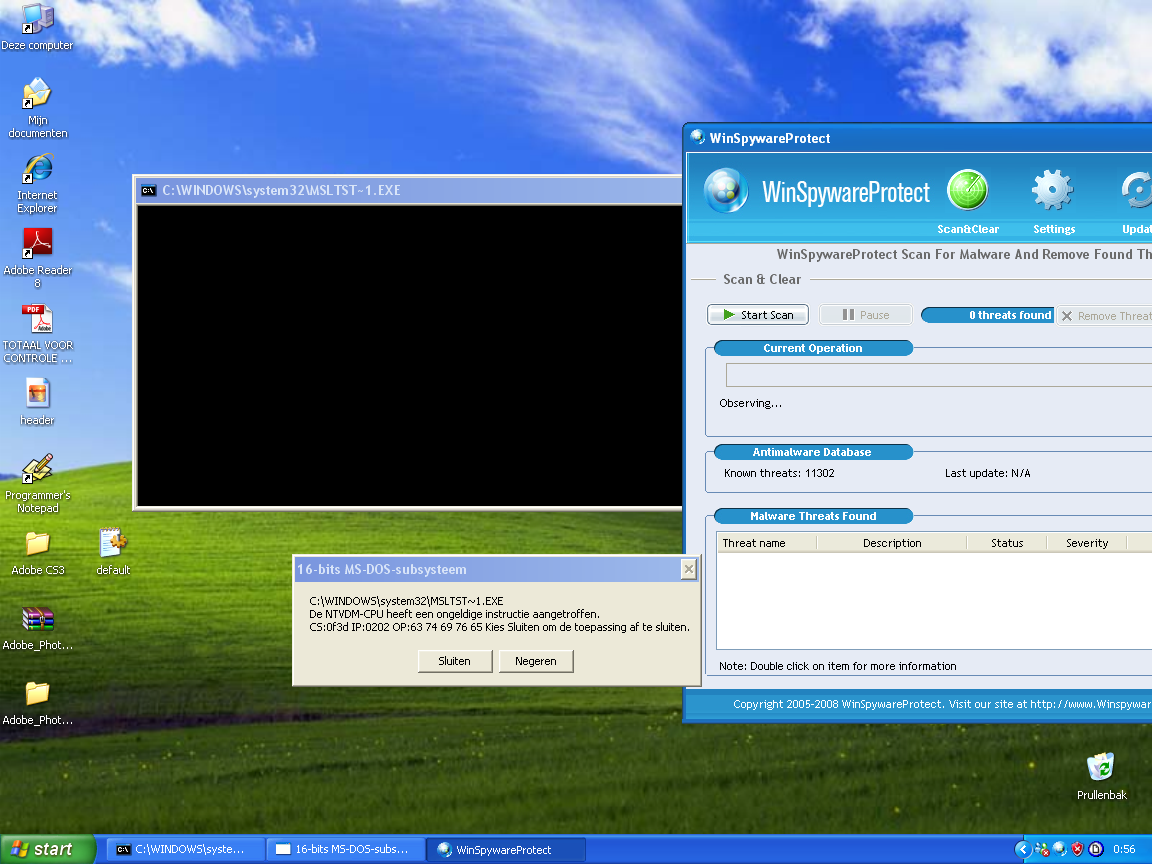Click the taskbar clock showing 0:56
This screenshot has height=864, width=1152.
[1124, 849]
